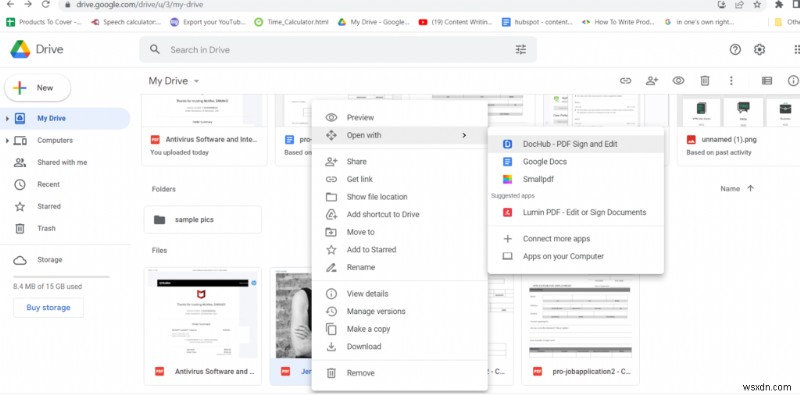The height and width of the screenshot is (395, 800).
Task: Choose Show file location
Action: coord(399,196)
